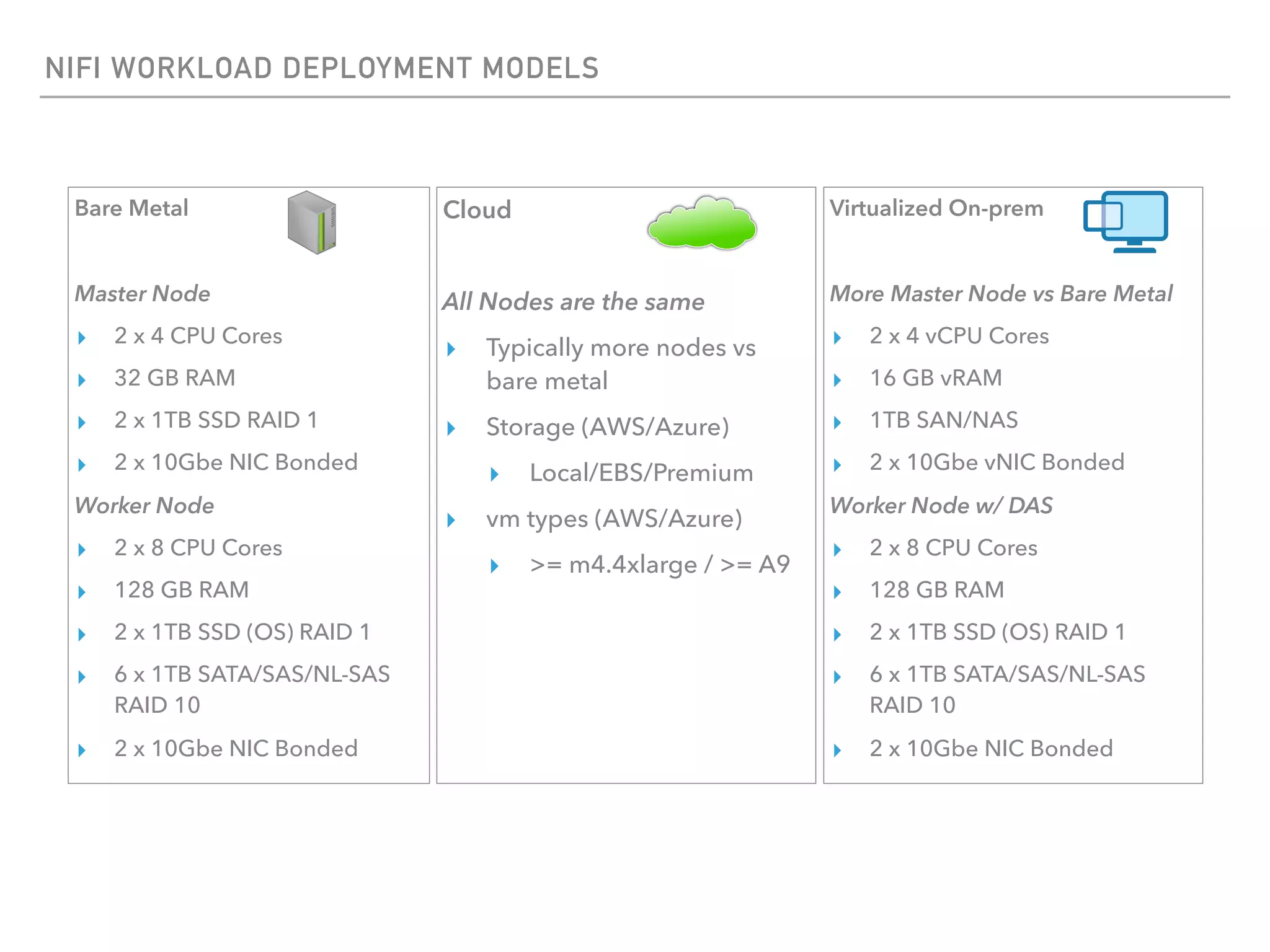Select the Bare Metal heading

[x=131, y=208]
